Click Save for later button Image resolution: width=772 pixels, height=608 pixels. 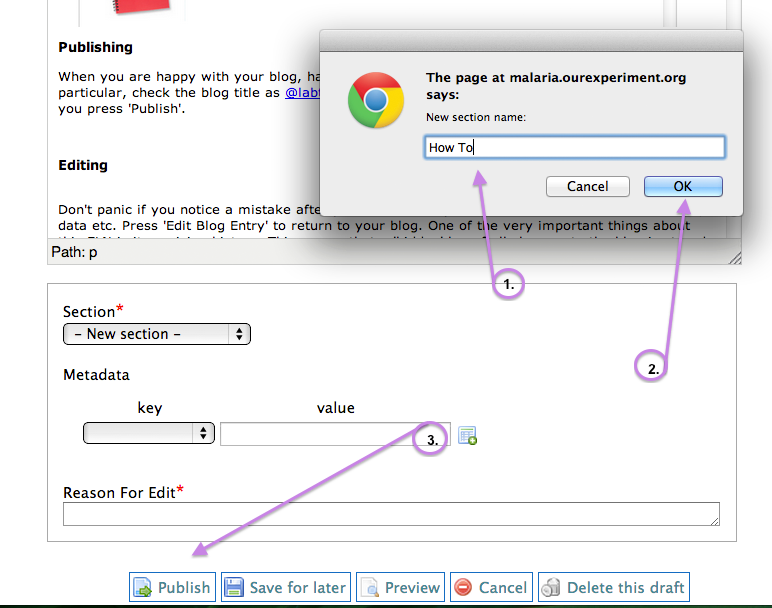pyautogui.click(x=286, y=587)
